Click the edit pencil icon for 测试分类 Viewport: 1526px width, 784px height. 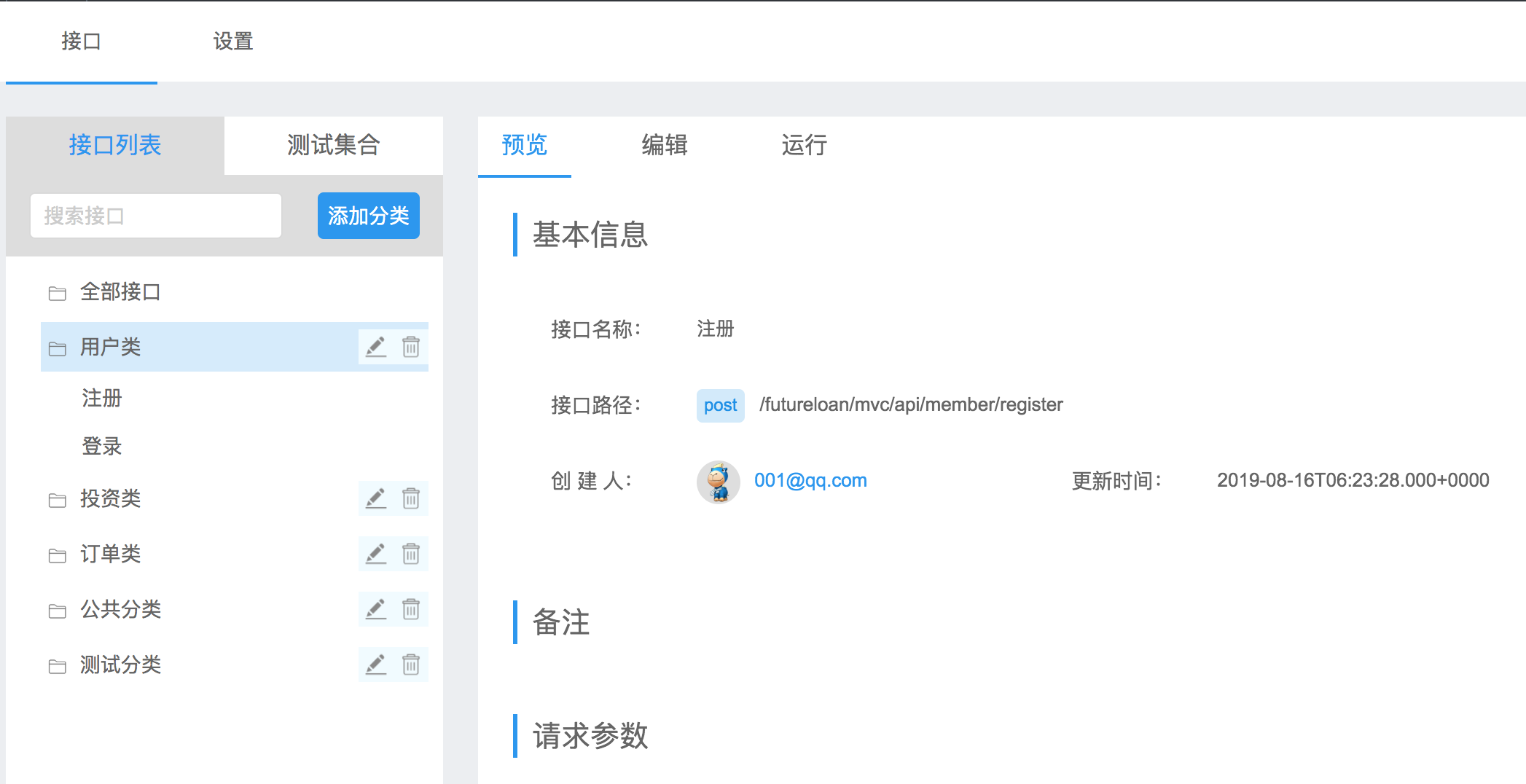click(x=375, y=665)
